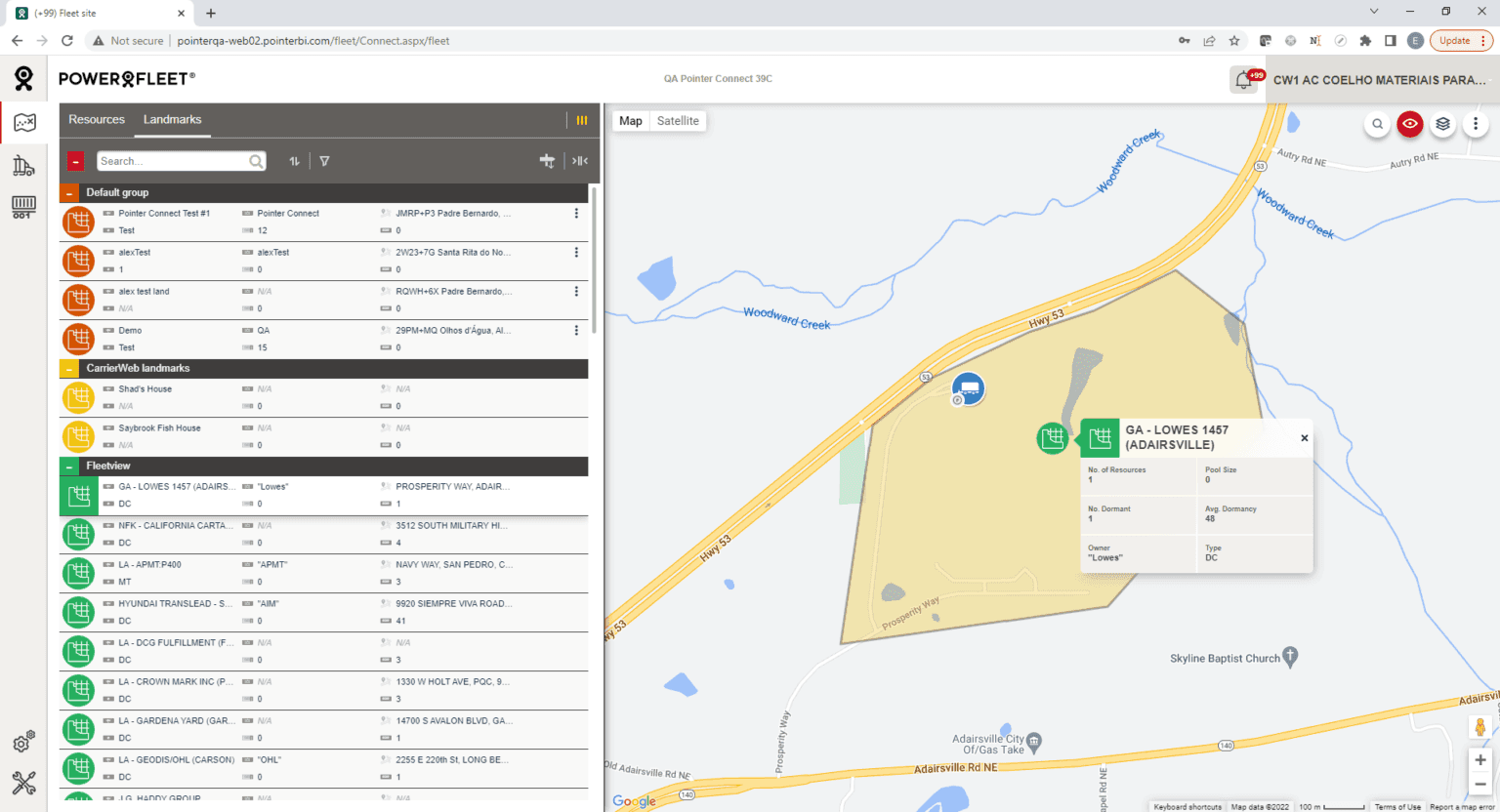
Task: Switch to the Satellite map view tab
Action: point(678,120)
